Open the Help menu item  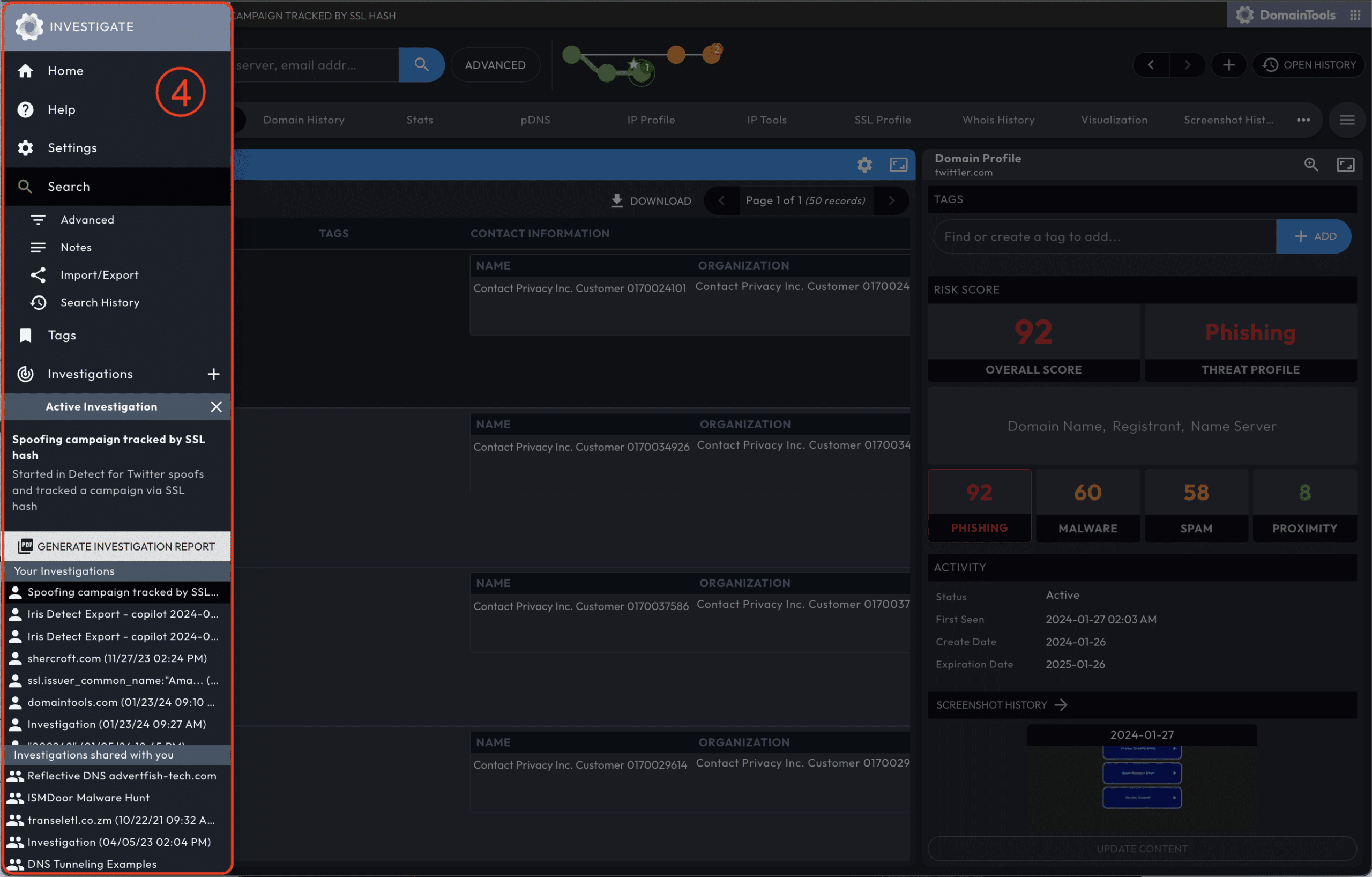(x=61, y=109)
